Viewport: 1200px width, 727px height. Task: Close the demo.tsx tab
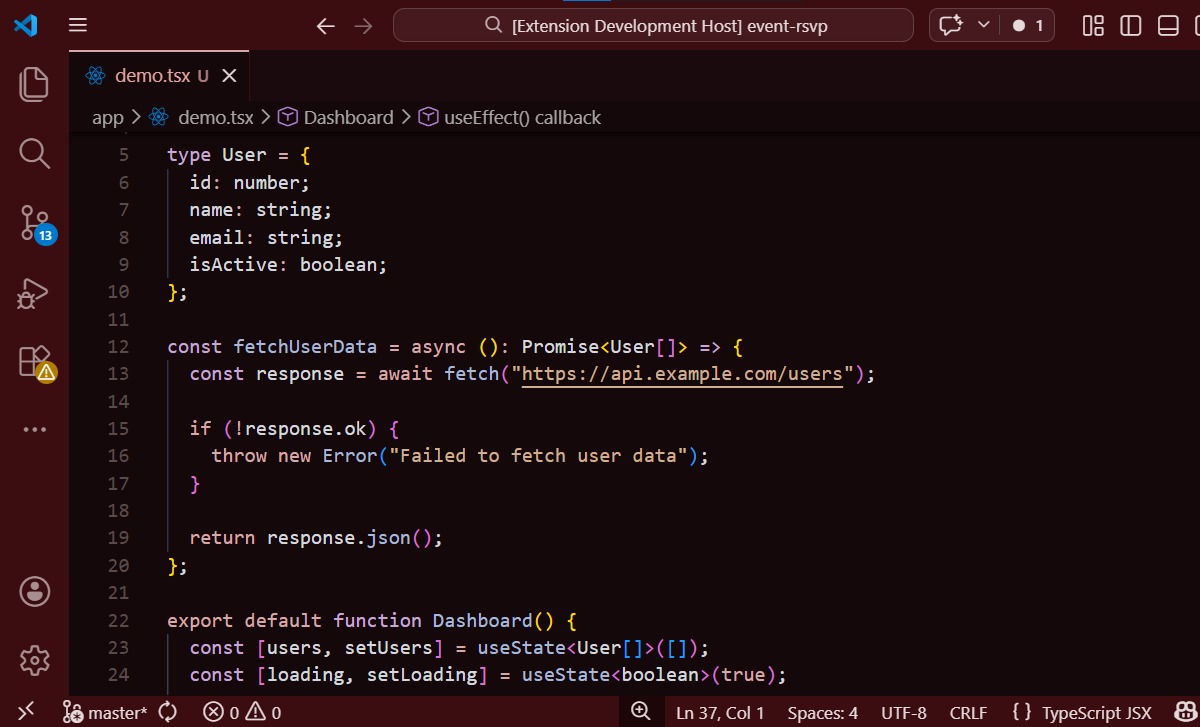click(229, 76)
